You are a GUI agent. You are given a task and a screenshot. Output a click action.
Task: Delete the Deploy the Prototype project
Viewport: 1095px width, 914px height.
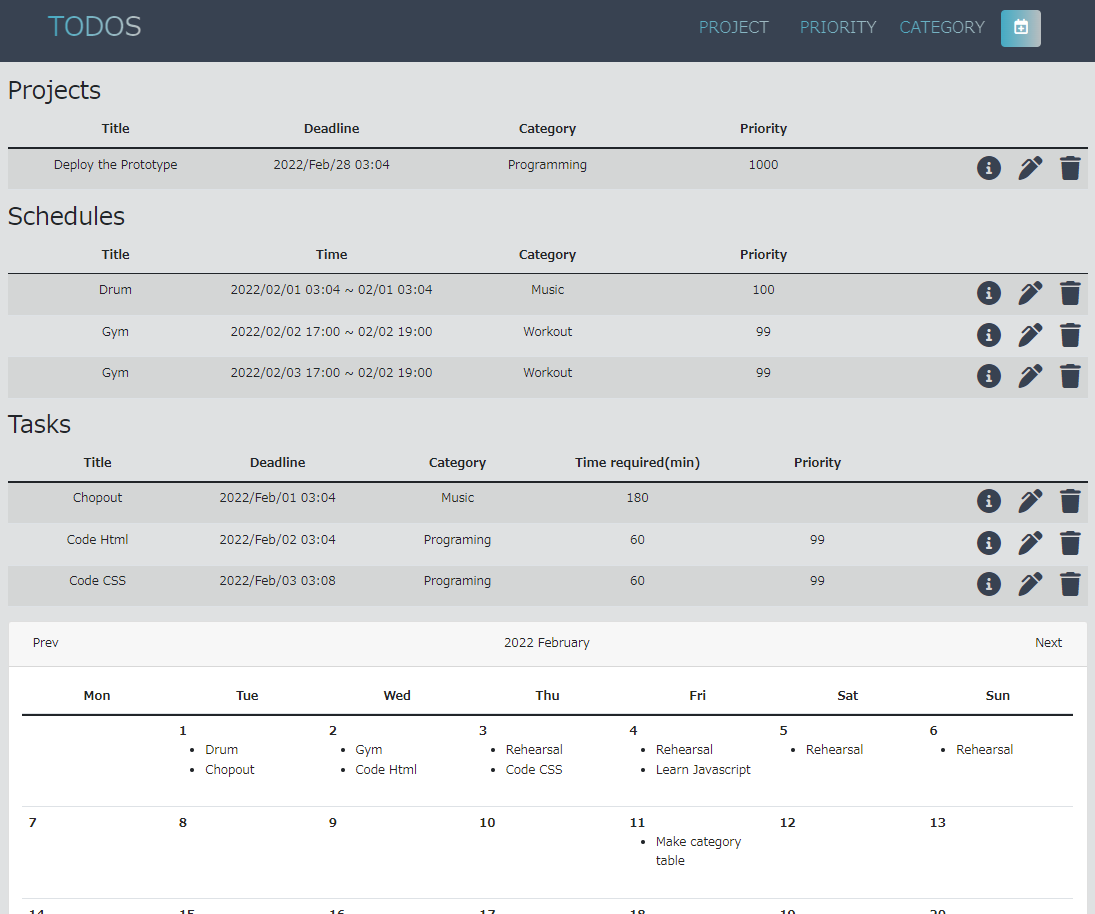tap(1070, 168)
